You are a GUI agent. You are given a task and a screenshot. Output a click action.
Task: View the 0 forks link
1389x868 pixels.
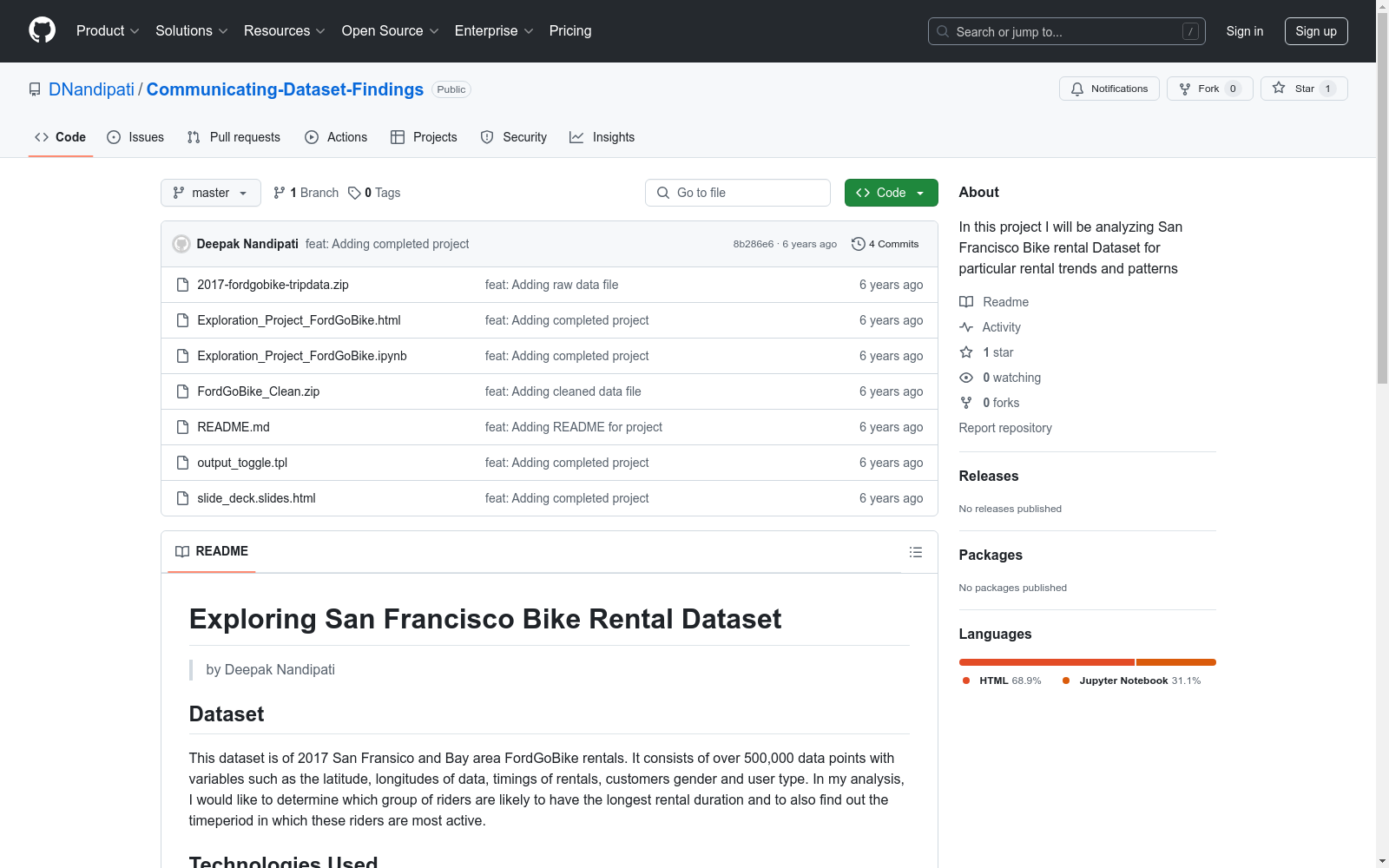[990, 403]
